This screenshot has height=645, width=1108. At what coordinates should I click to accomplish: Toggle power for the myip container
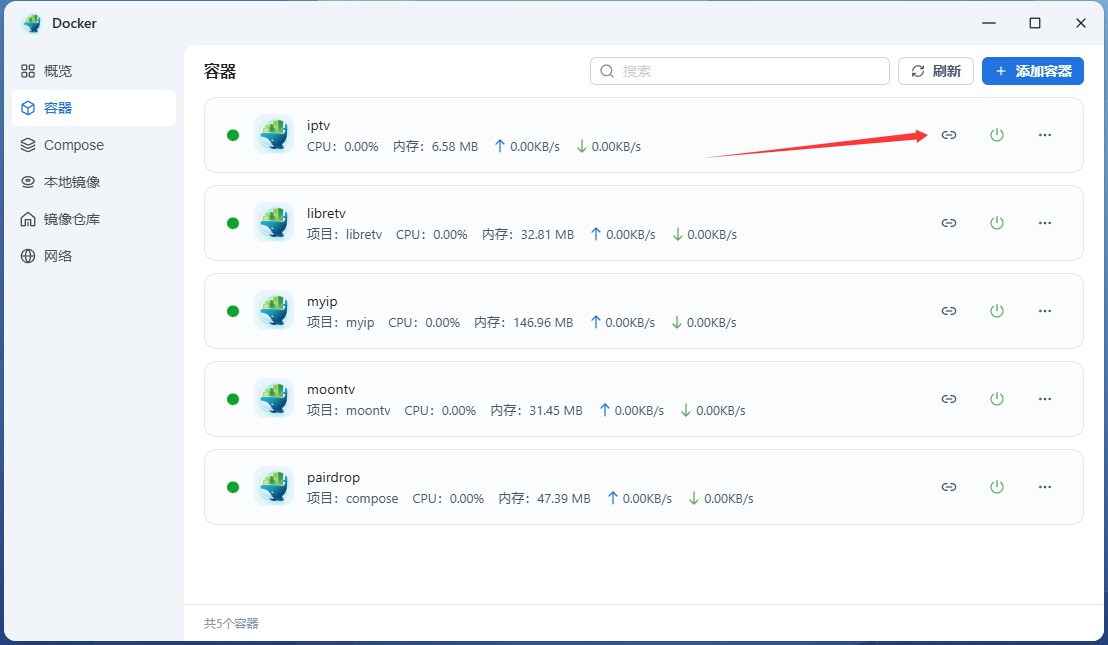996,311
